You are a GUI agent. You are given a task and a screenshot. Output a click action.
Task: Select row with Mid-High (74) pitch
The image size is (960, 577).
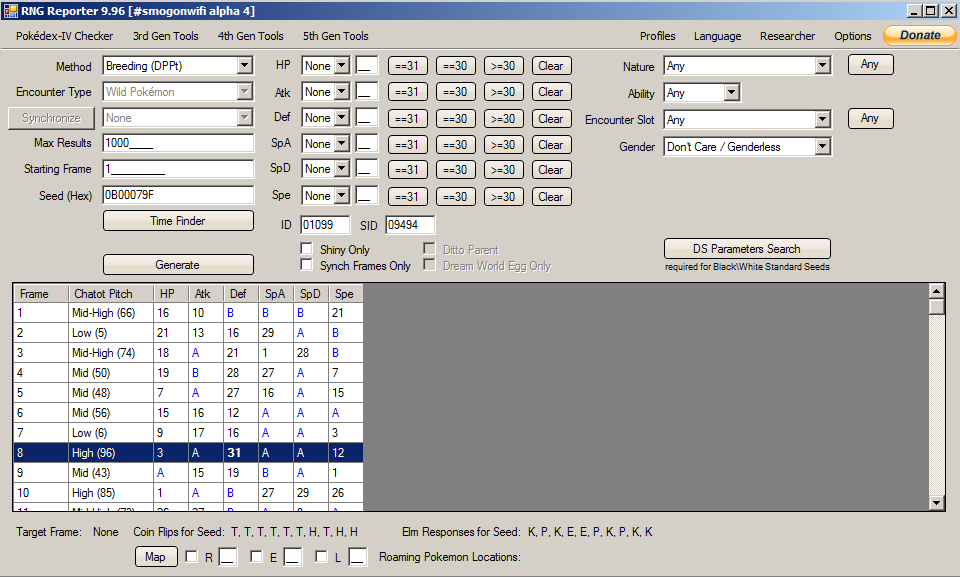pyautogui.click(x=189, y=353)
